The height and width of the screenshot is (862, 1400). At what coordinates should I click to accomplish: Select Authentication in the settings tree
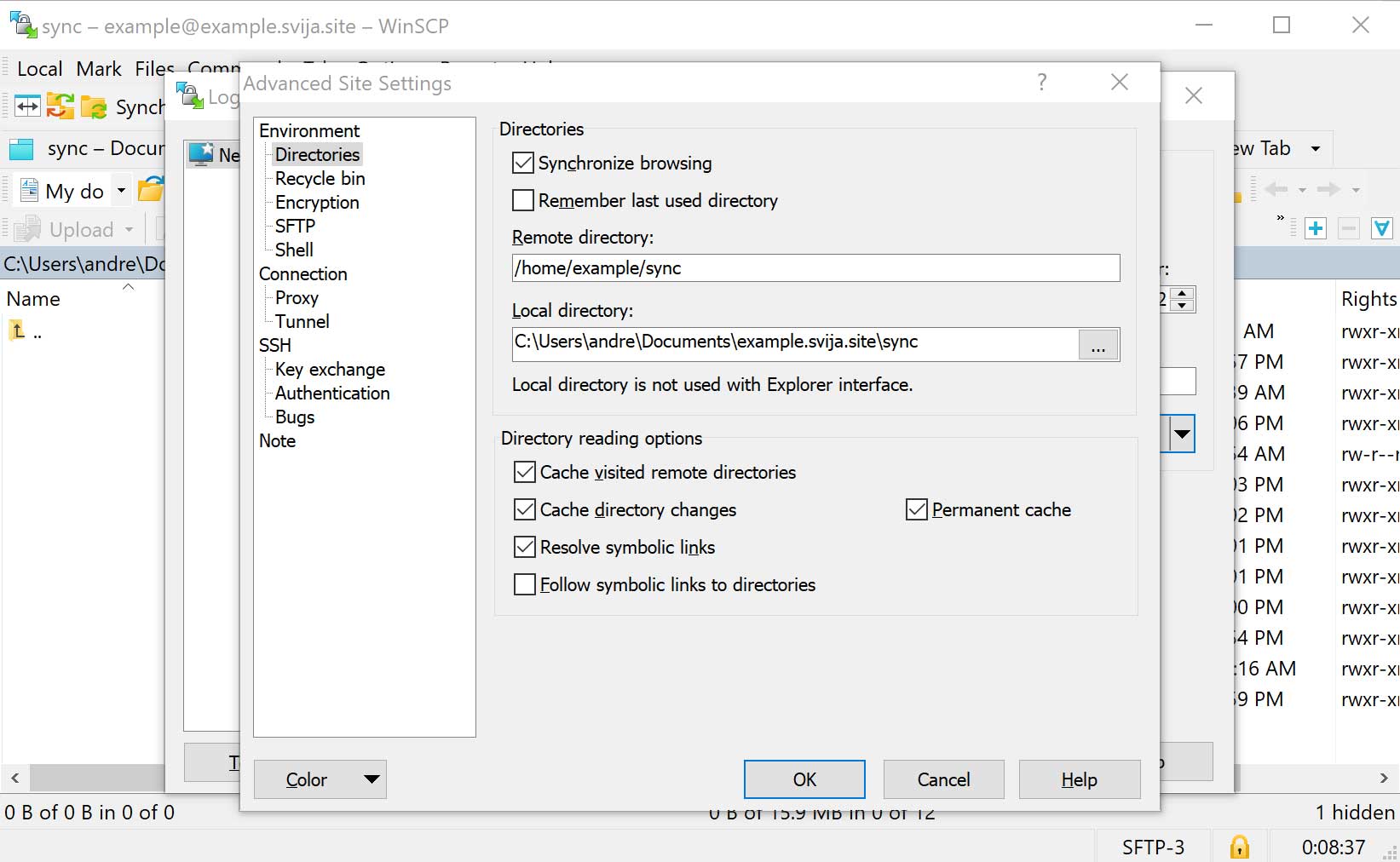[x=332, y=393]
